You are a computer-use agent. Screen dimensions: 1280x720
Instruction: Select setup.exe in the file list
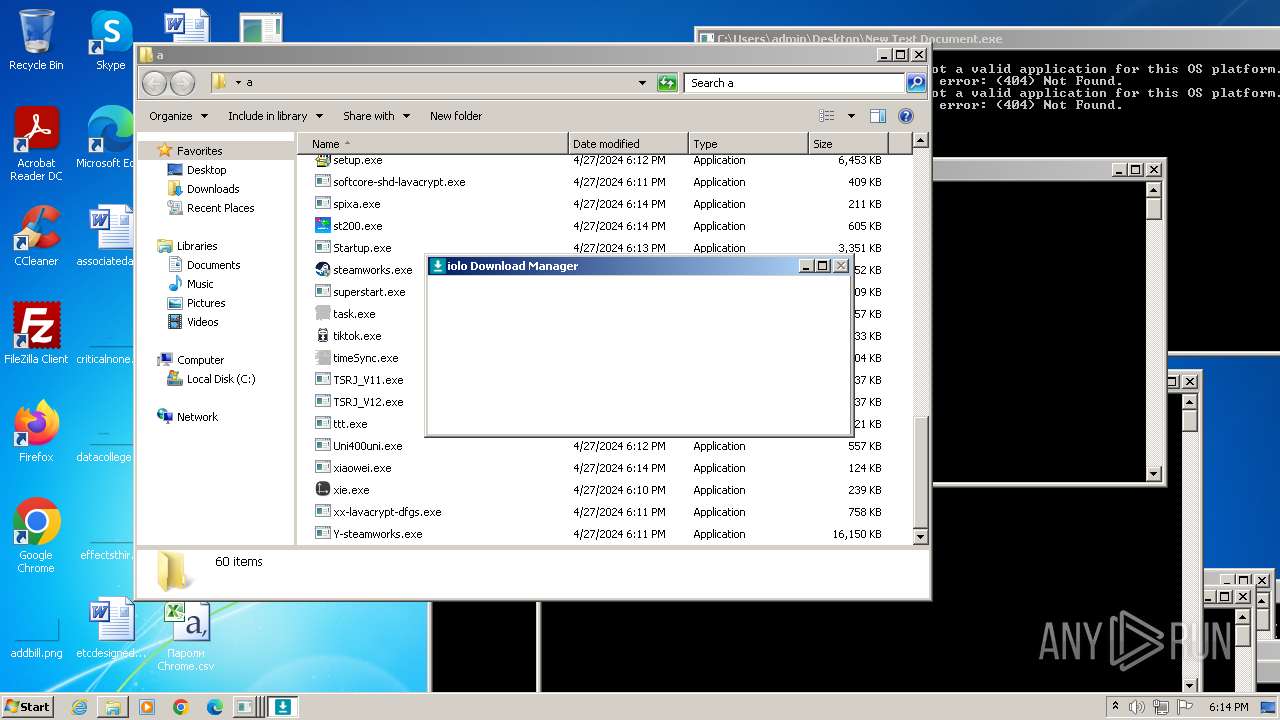pos(348,160)
